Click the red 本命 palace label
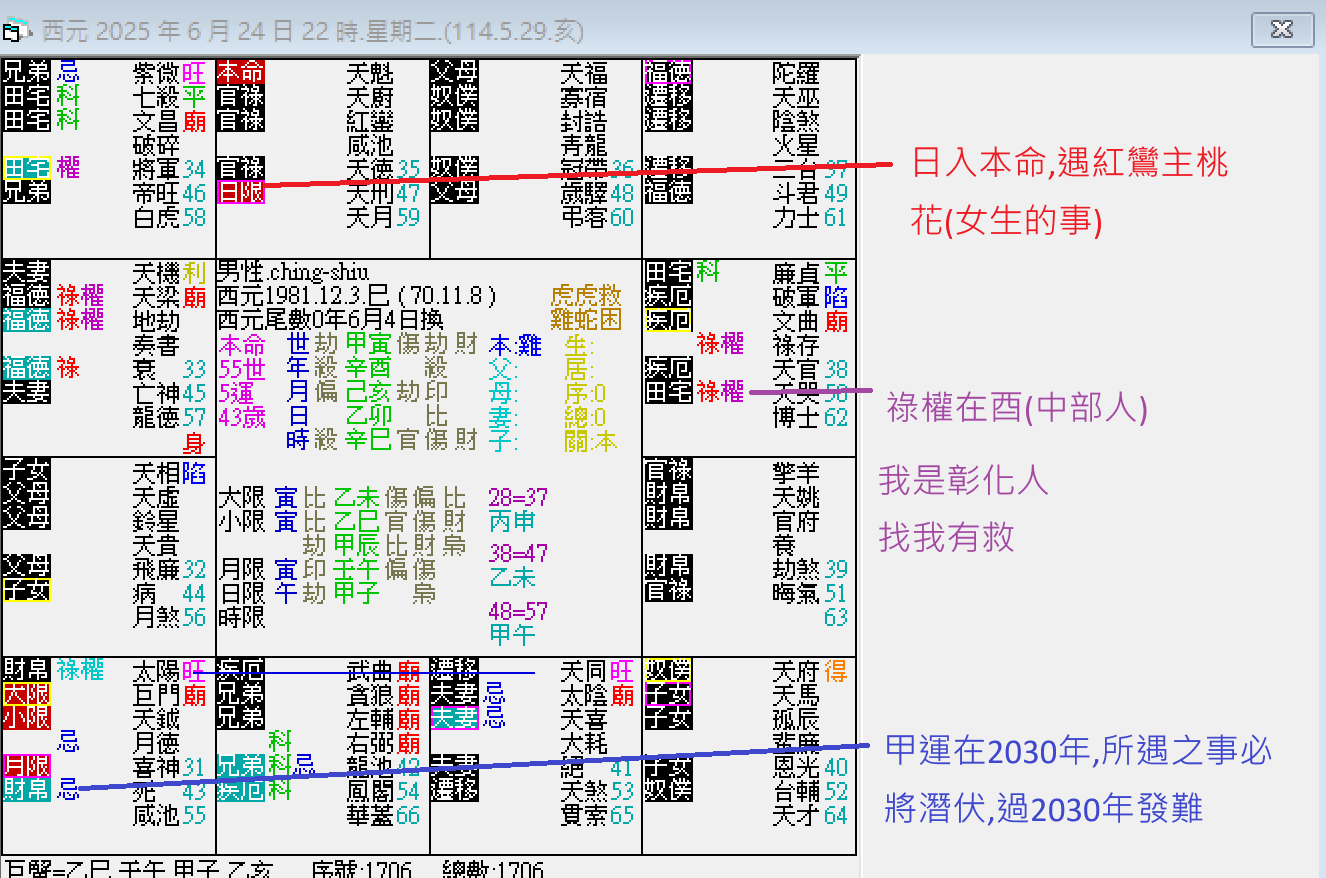 click(241, 72)
